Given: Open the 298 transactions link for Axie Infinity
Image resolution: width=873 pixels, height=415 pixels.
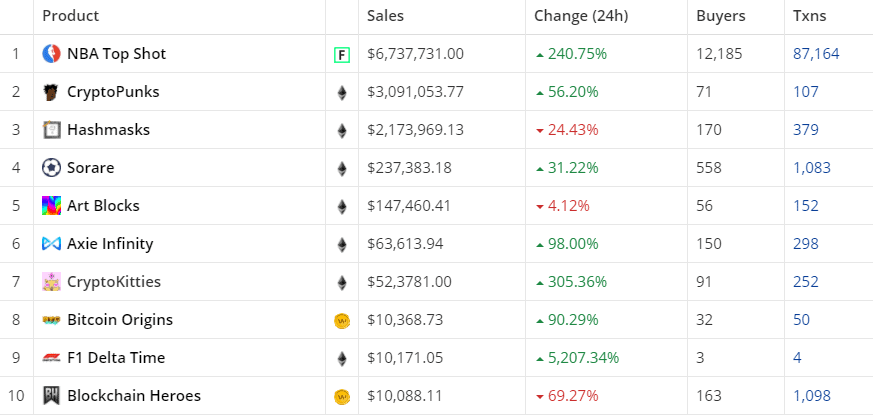Looking at the screenshot, I should pyautogui.click(x=806, y=243).
